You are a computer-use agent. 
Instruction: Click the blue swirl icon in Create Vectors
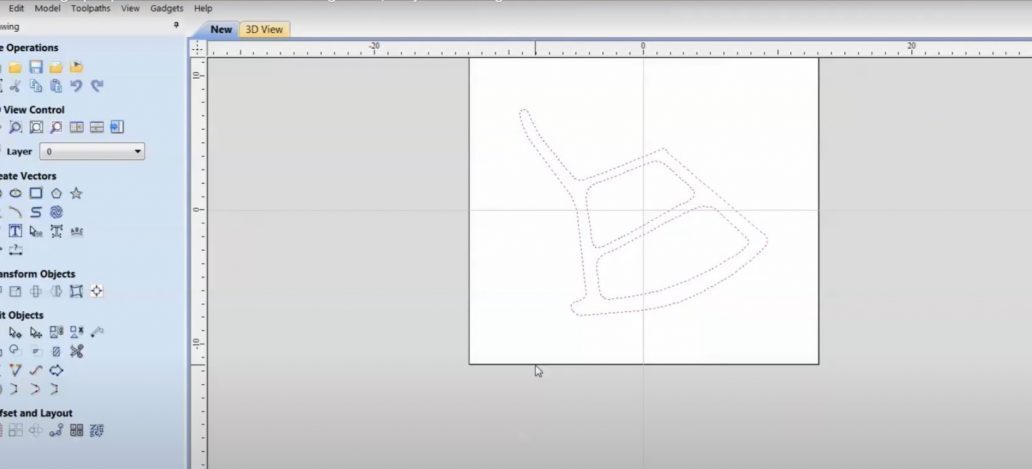point(56,212)
